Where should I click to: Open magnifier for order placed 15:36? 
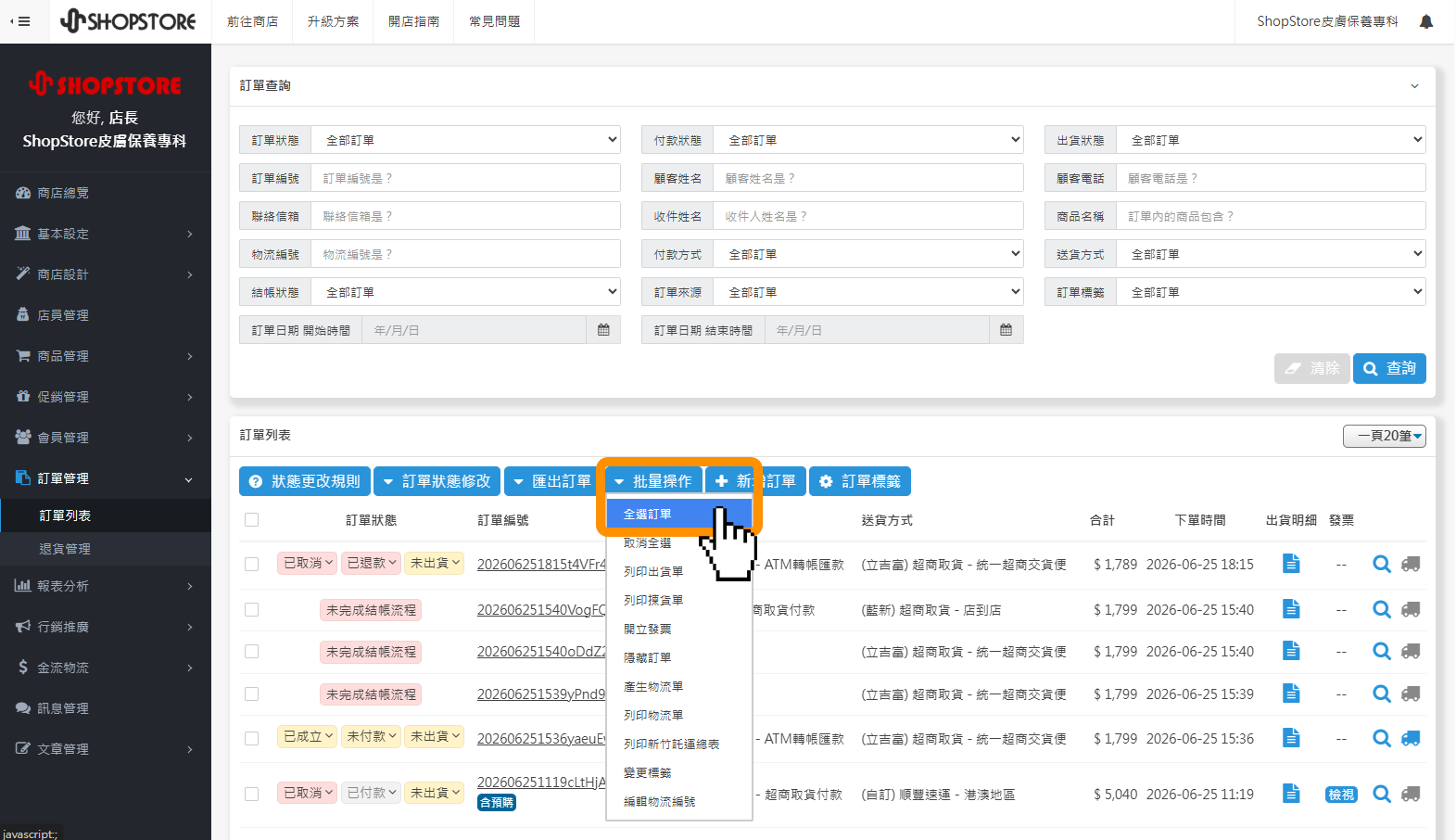tap(1382, 738)
